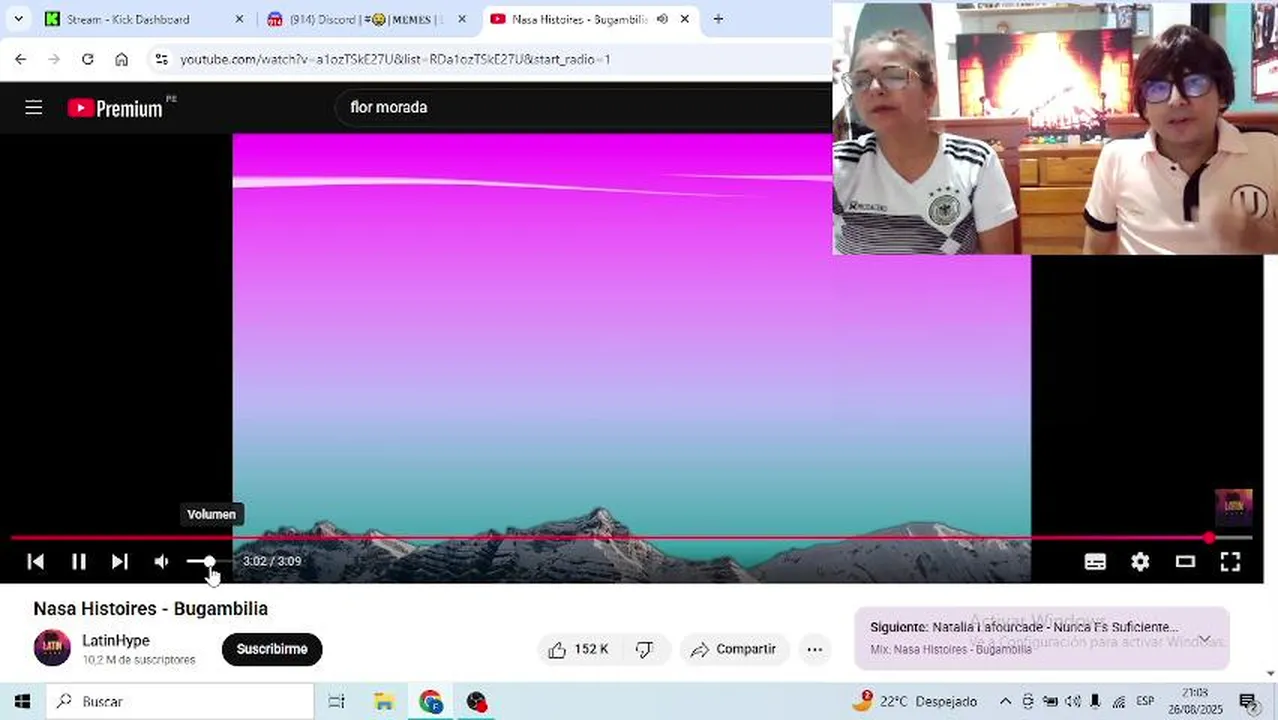
Task: Open the tab search dropdown arrow
Action: point(18,19)
